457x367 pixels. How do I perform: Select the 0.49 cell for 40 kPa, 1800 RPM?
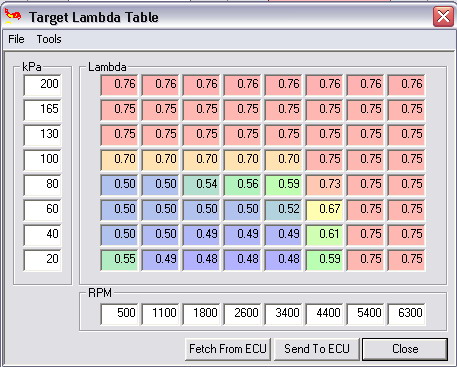pos(201,235)
